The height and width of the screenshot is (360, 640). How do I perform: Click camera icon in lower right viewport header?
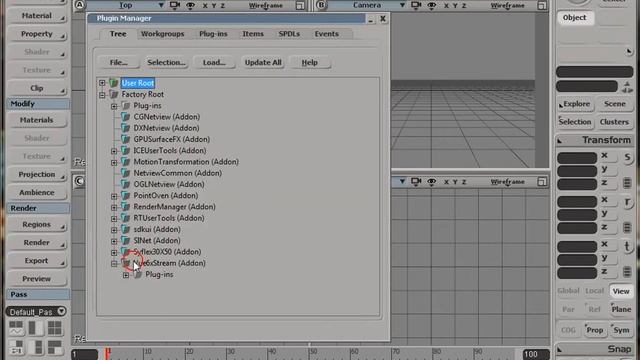tap(416, 182)
